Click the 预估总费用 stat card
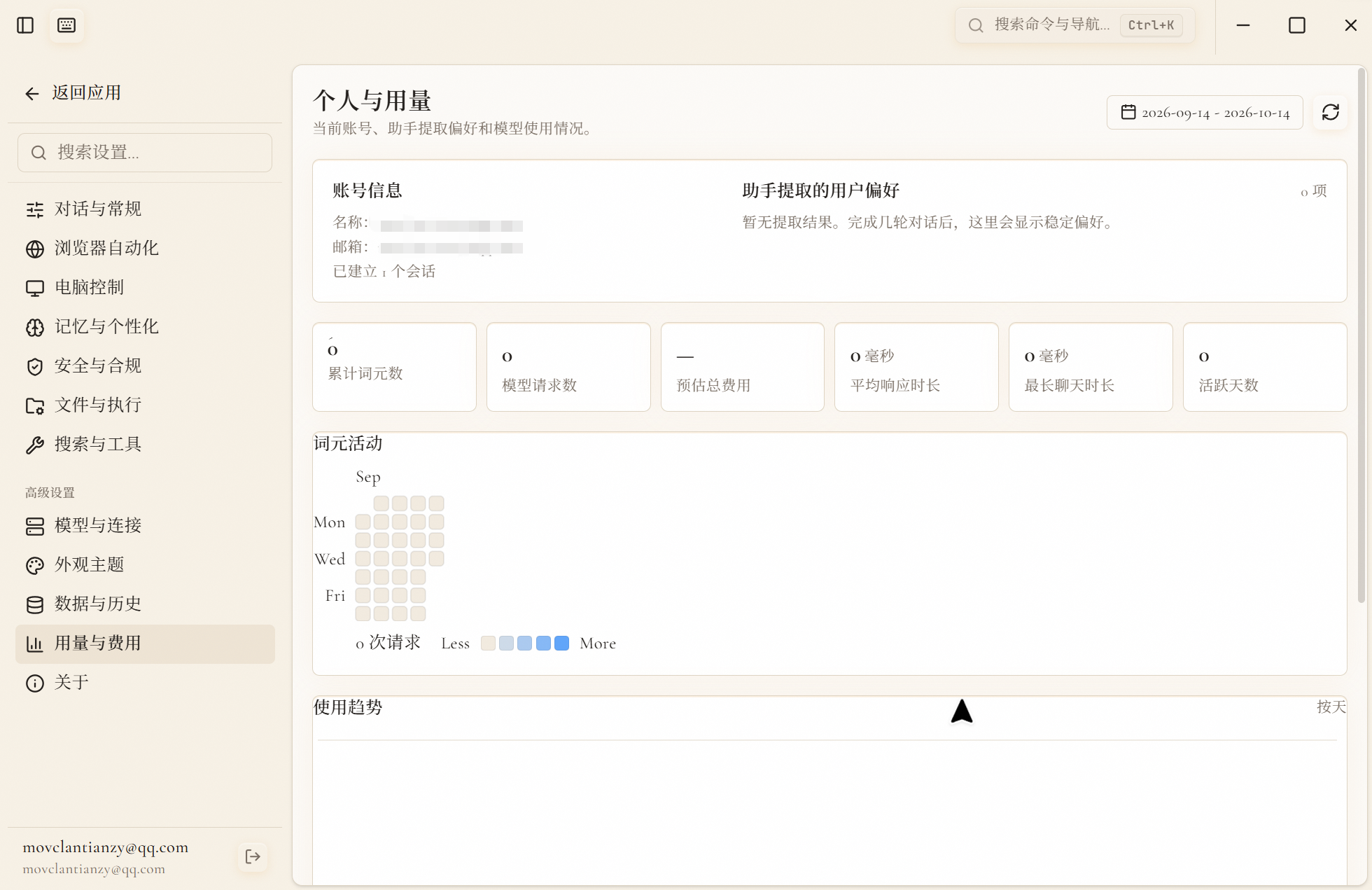This screenshot has height=890, width=1372. pos(743,367)
